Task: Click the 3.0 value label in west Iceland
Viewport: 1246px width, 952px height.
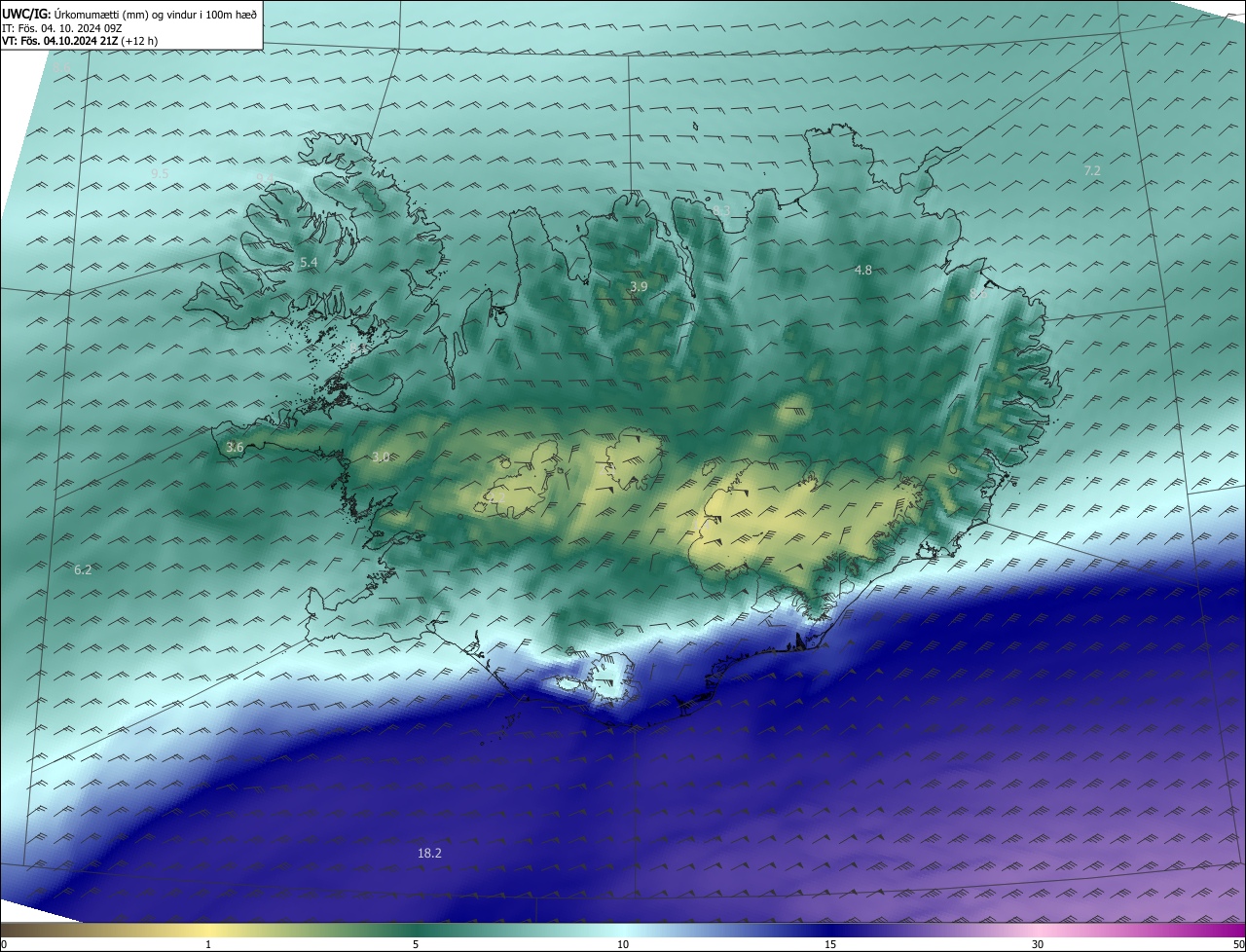Action: (381, 457)
